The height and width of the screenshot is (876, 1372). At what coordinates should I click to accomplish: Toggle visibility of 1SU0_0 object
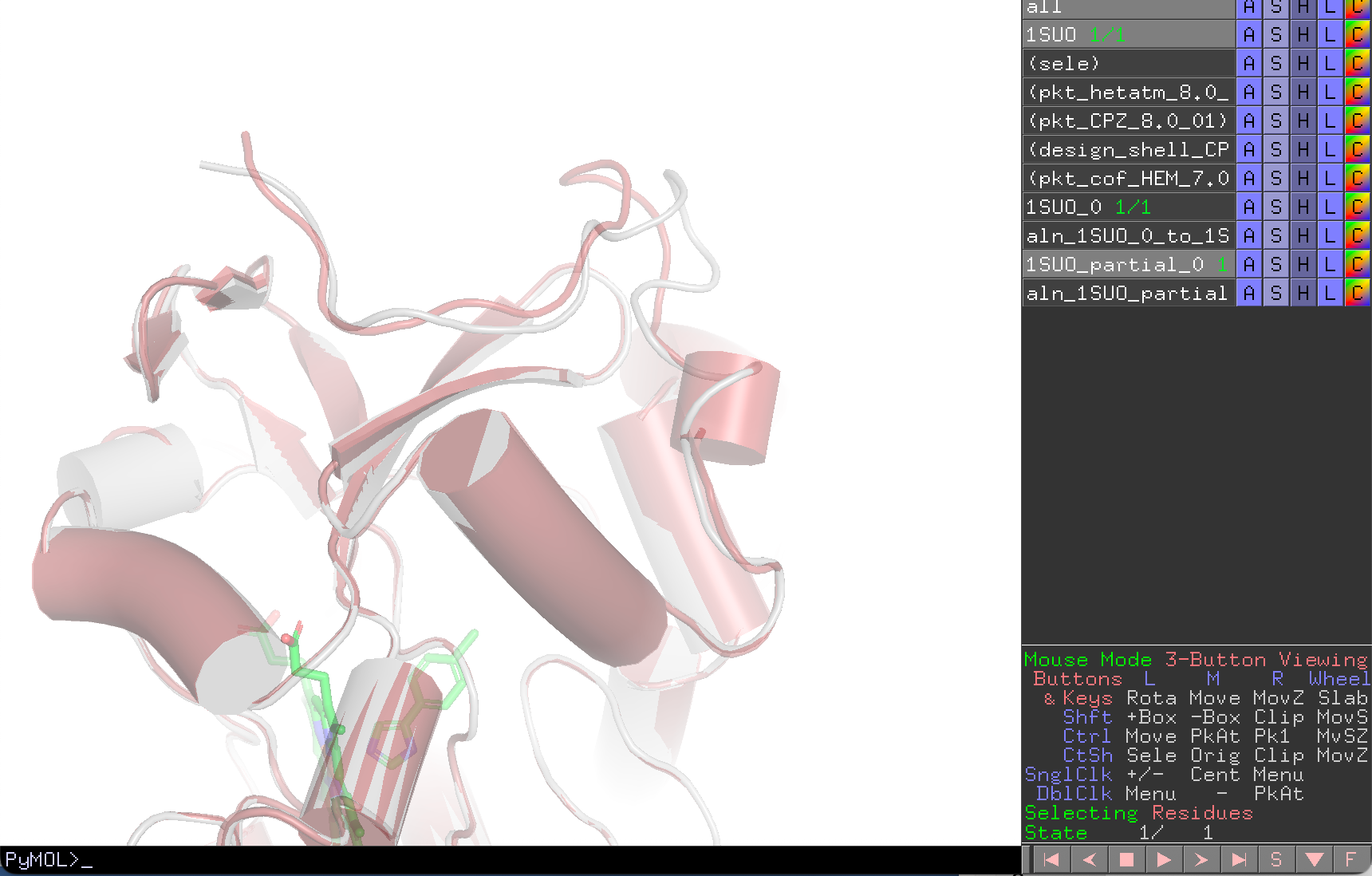click(1129, 207)
